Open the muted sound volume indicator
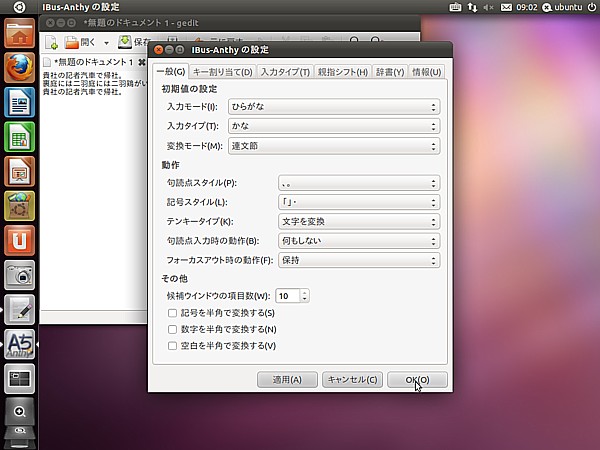600x450 pixels. [x=488, y=7]
